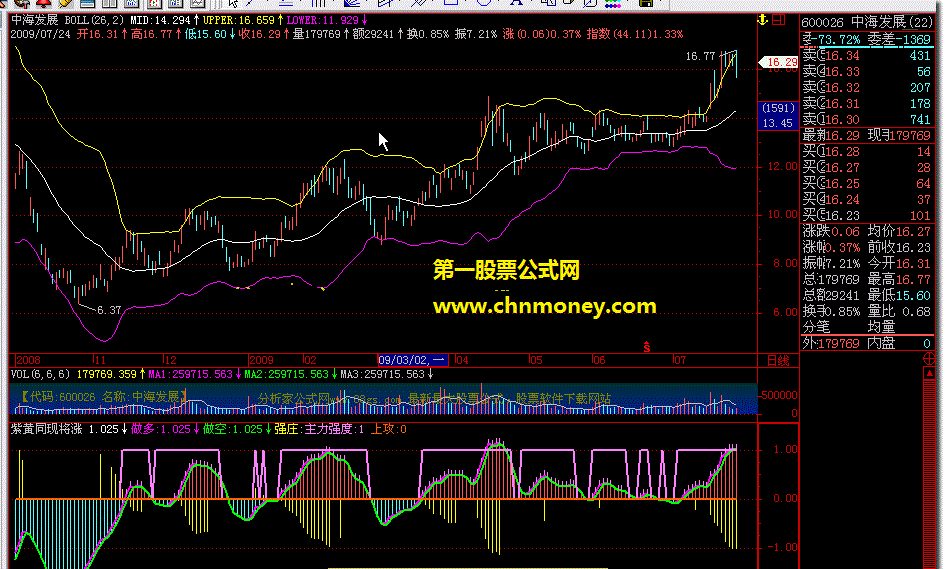This screenshot has height=569, width=946.
Task: Click the MA1:259715.563 volume value
Action: [191, 374]
